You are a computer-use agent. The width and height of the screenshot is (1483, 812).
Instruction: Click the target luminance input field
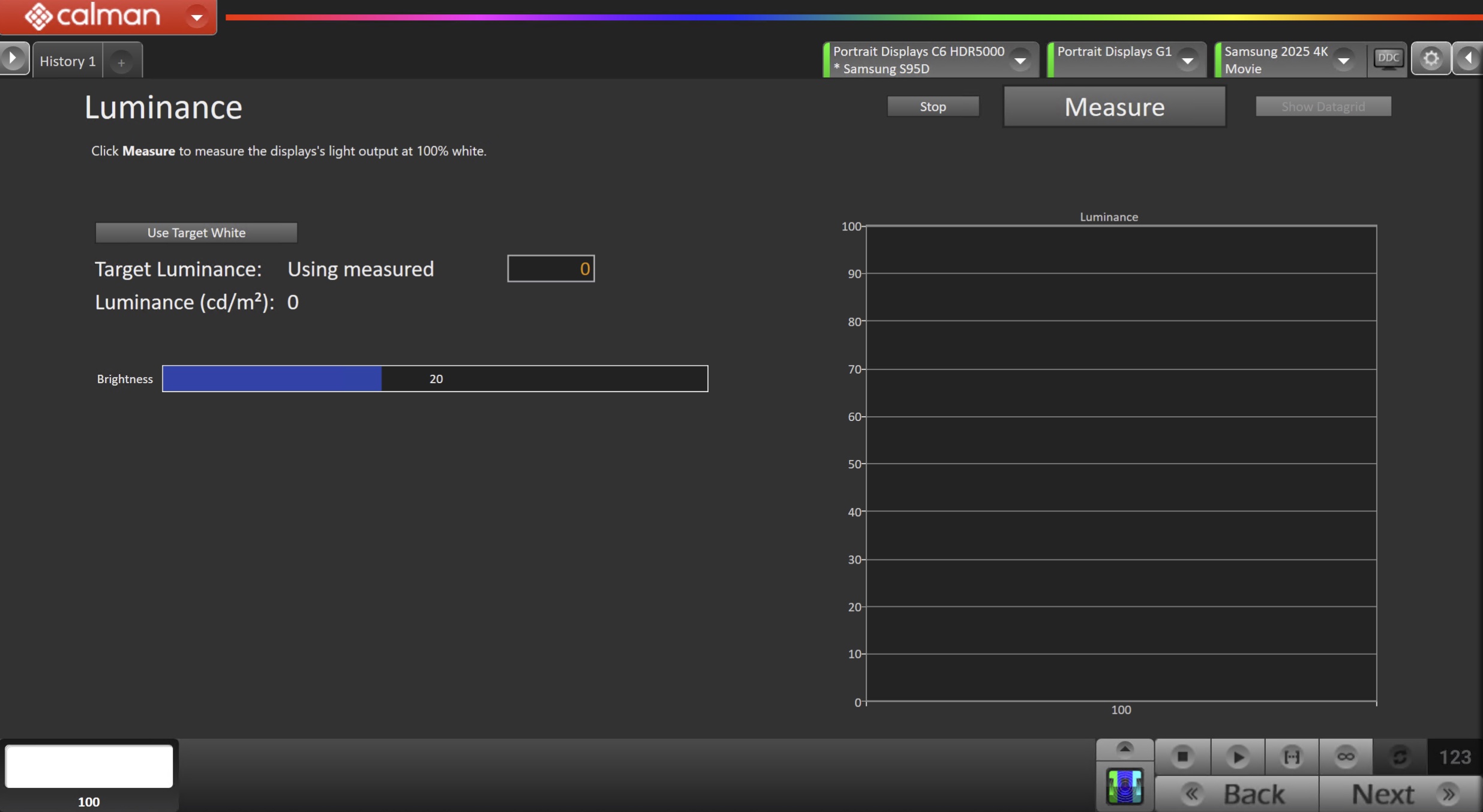point(551,269)
